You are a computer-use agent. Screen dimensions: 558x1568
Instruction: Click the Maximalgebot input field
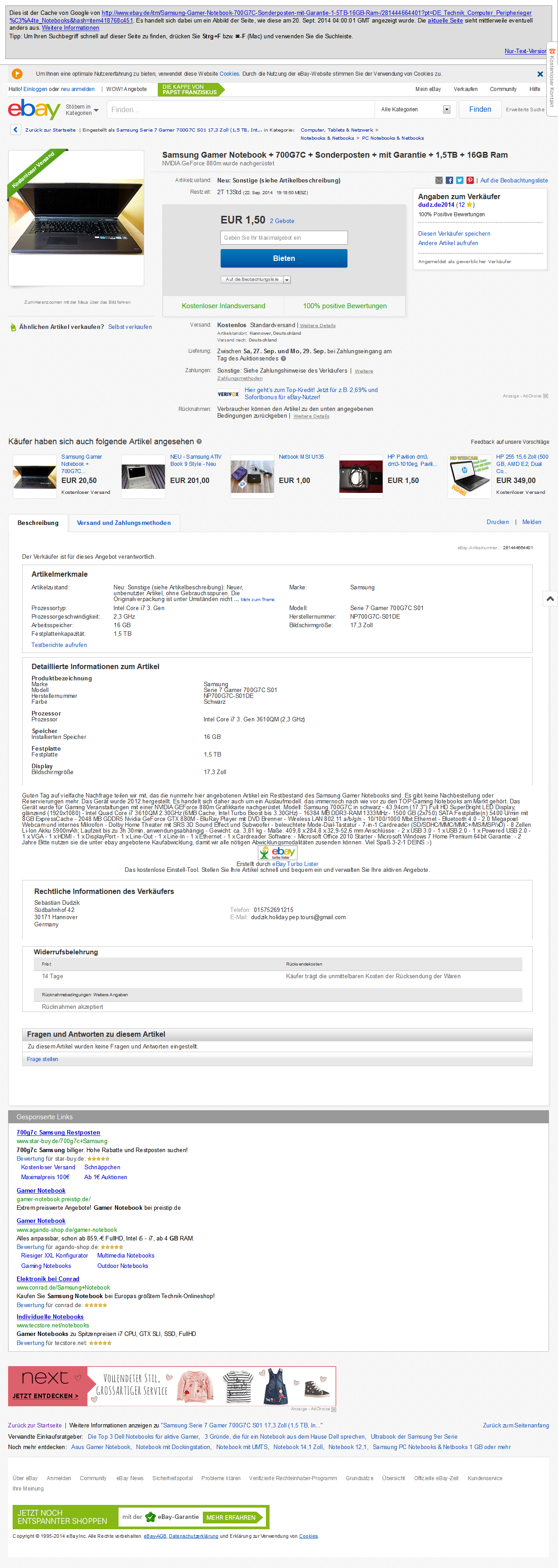tap(284, 238)
